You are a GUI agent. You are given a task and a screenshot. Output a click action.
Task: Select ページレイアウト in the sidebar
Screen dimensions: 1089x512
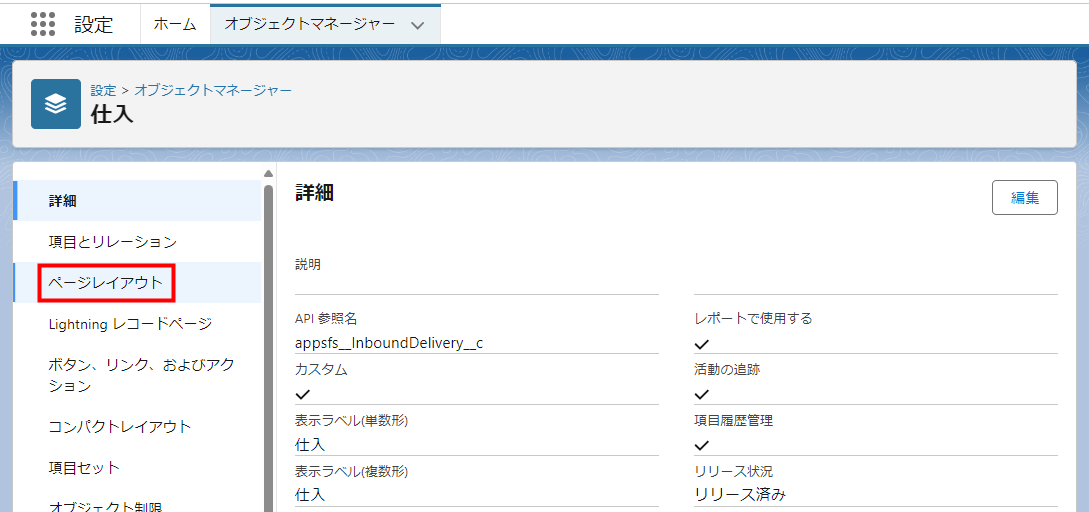point(106,283)
